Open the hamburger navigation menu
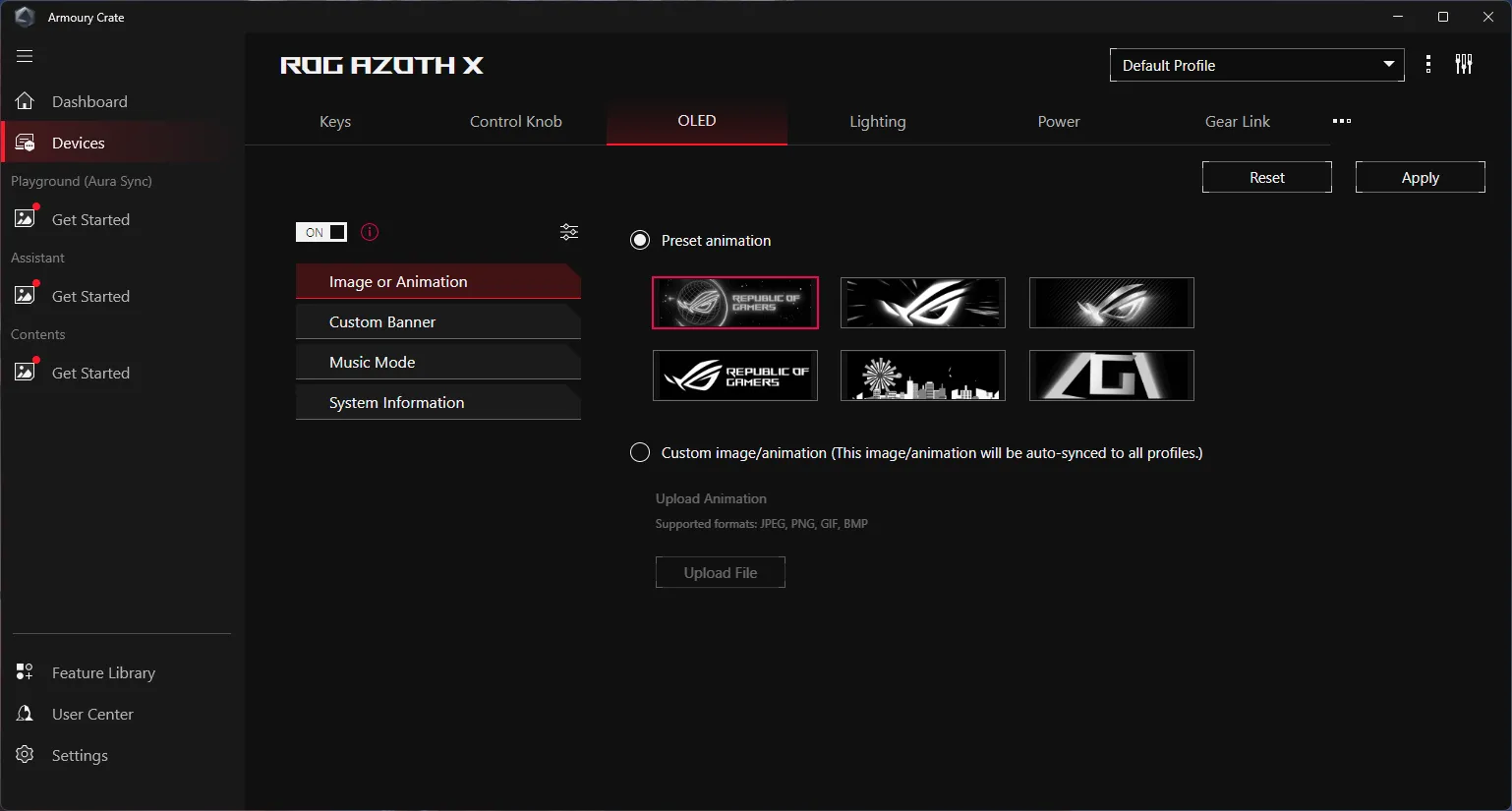1512x811 pixels. pos(25,56)
